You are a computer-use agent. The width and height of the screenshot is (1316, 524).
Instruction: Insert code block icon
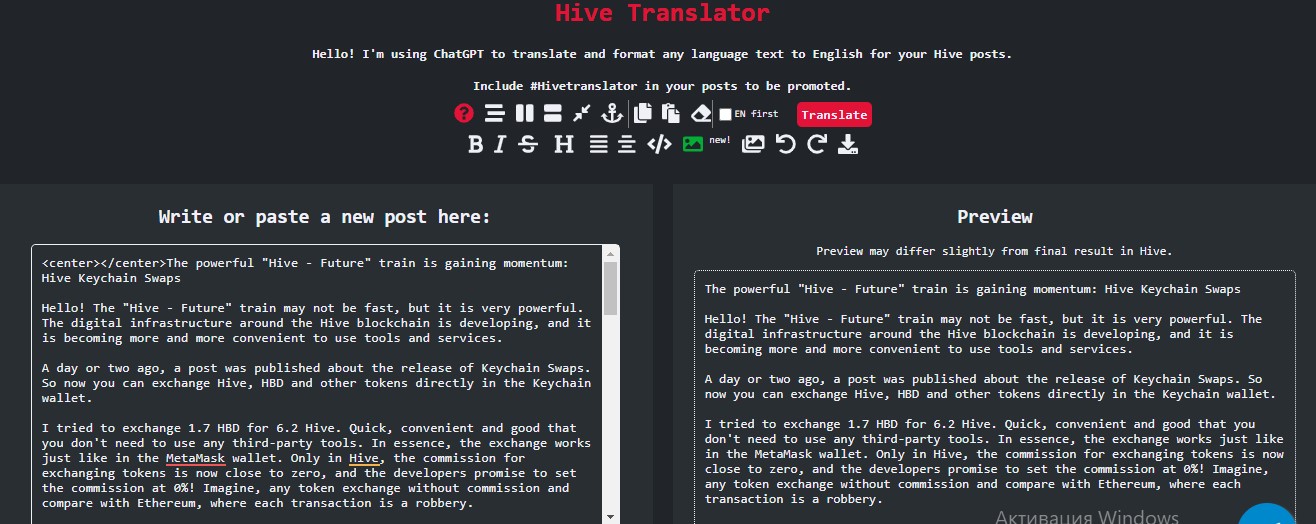659,144
